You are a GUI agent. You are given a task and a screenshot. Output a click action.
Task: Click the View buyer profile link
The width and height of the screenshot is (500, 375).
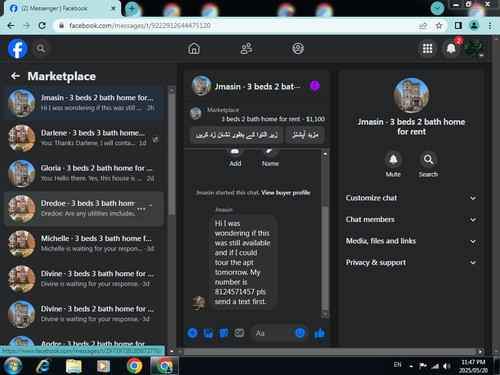[x=286, y=193]
